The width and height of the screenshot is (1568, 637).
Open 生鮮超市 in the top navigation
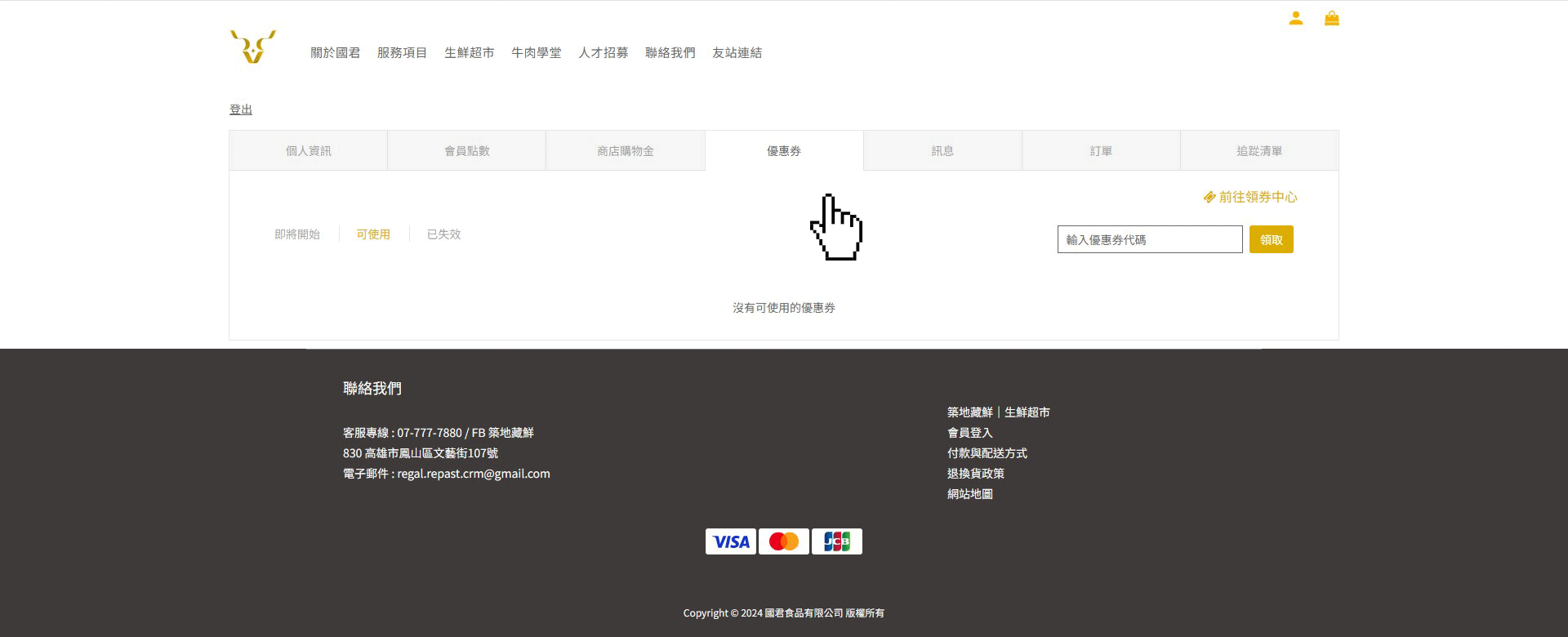[x=470, y=53]
